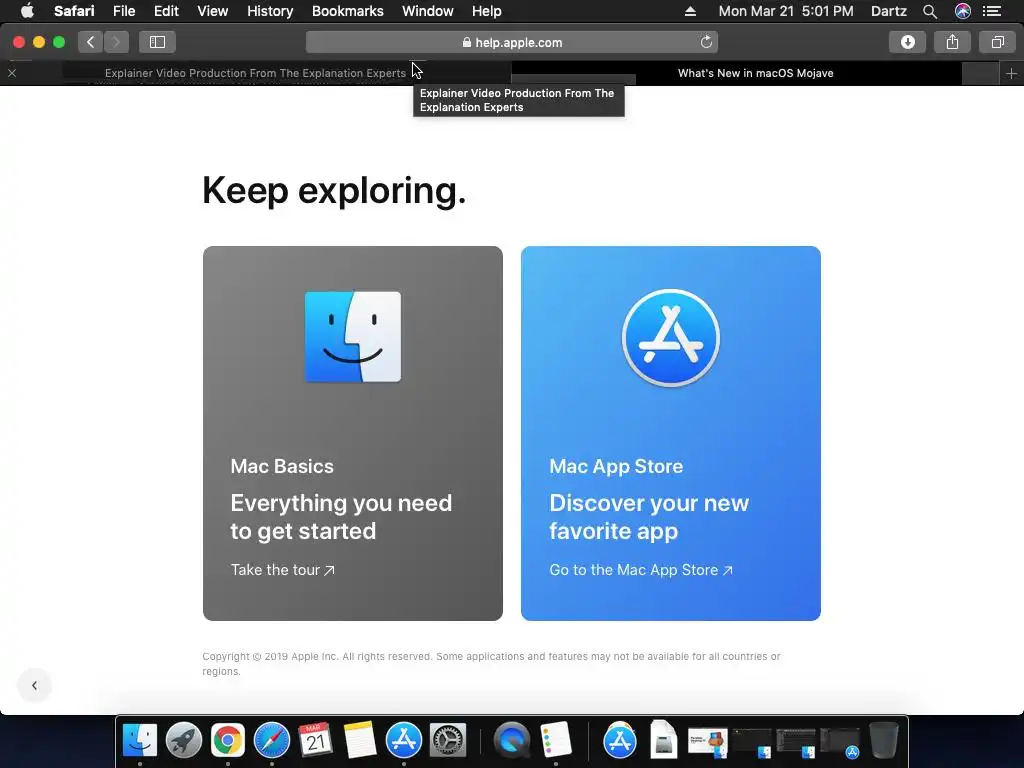Open the Share button in toolbar
The width and height of the screenshot is (1024, 768).
[952, 42]
